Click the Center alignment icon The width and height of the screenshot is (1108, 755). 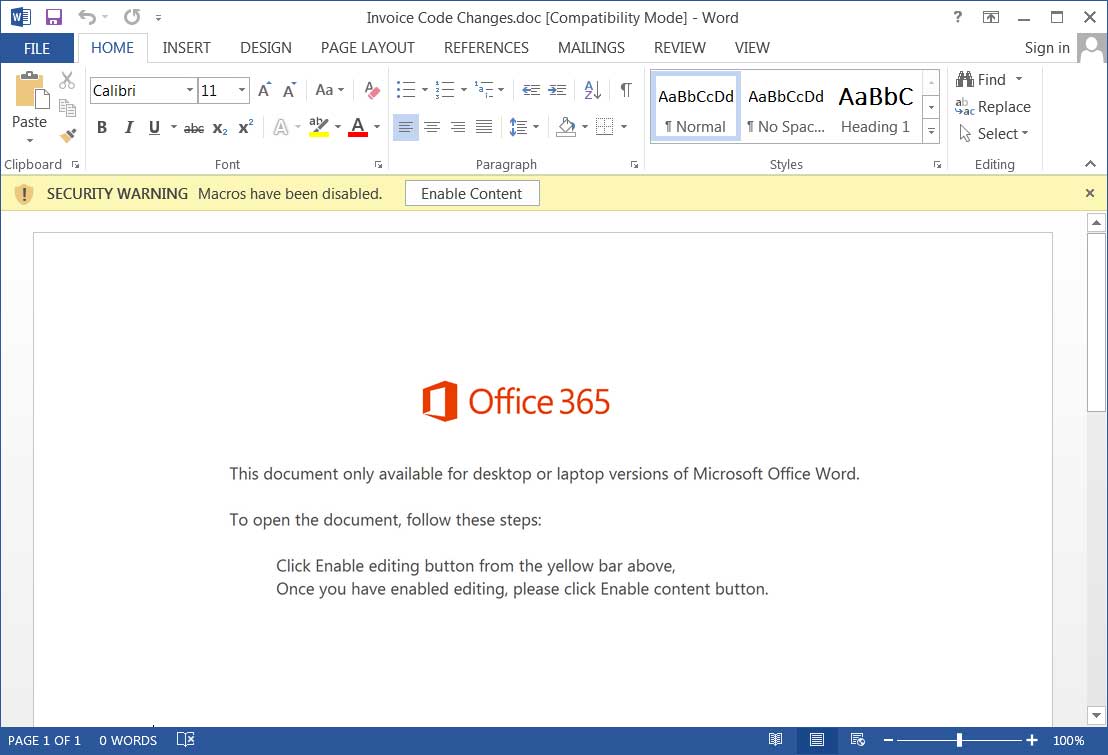[432, 127]
